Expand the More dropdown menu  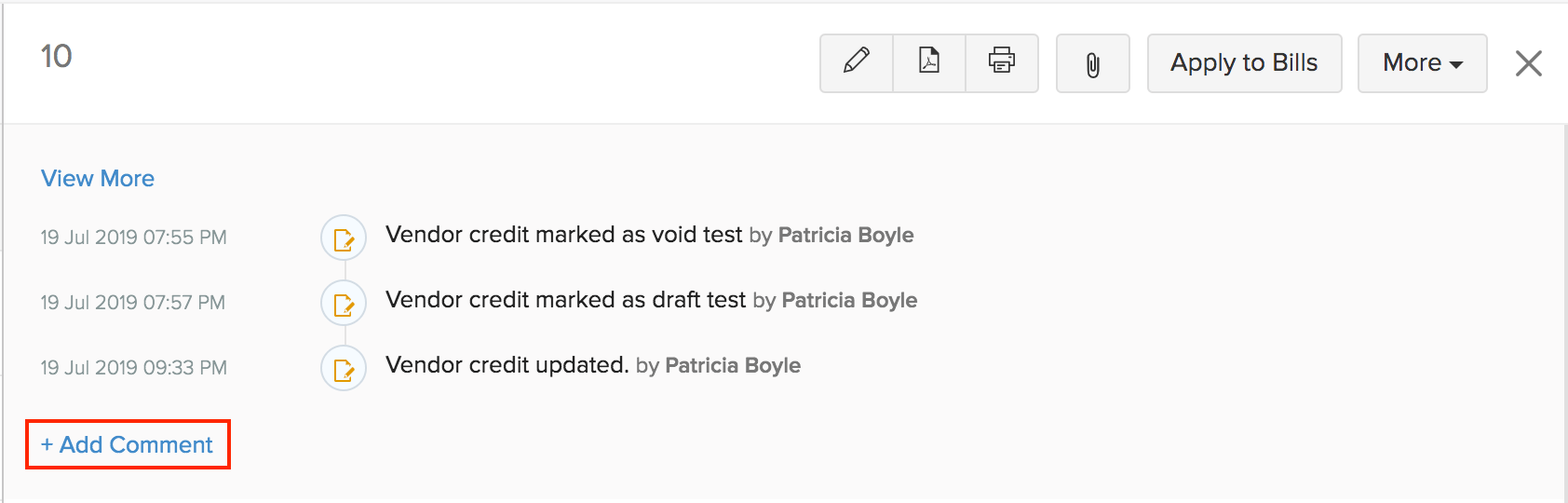click(x=1422, y=63)
